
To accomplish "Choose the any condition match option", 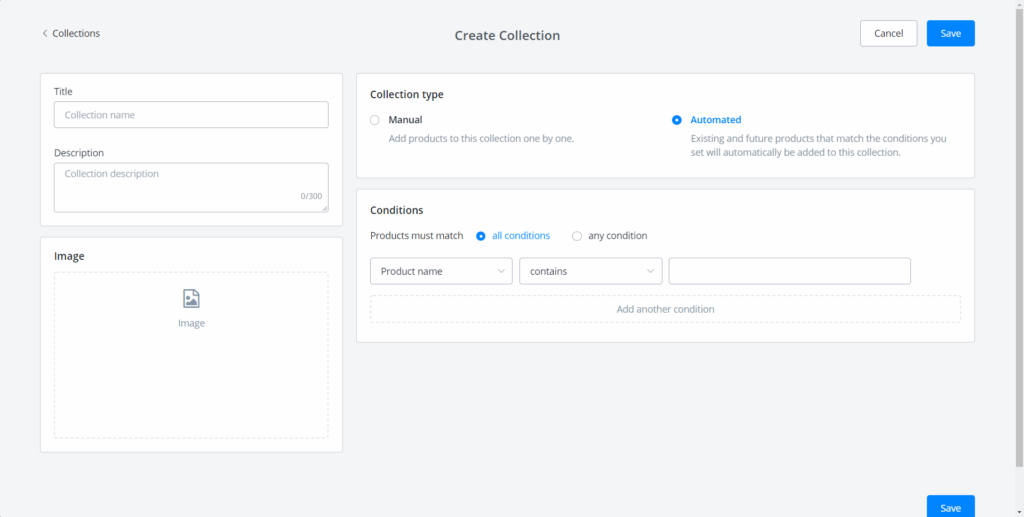I will (577, 236).
